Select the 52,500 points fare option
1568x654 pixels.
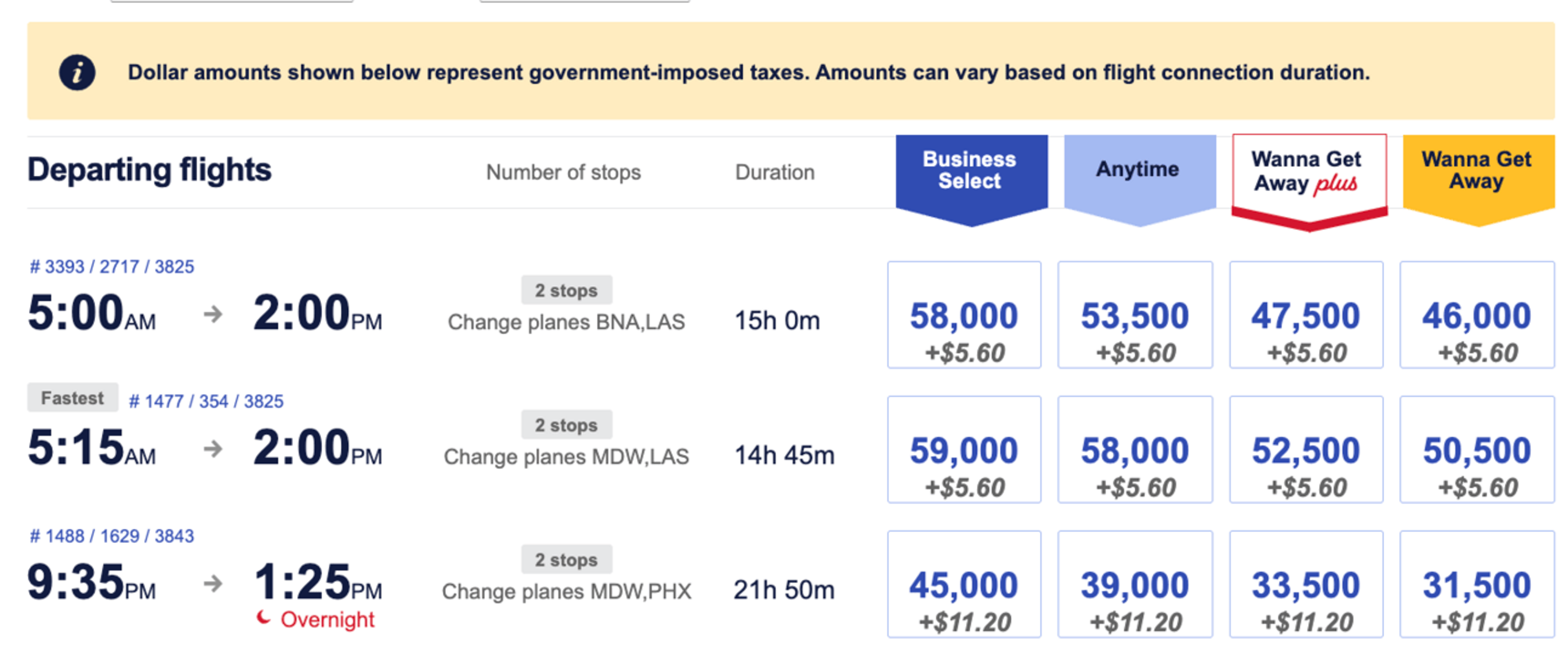pyautogui.click(x=1306, y=449)
